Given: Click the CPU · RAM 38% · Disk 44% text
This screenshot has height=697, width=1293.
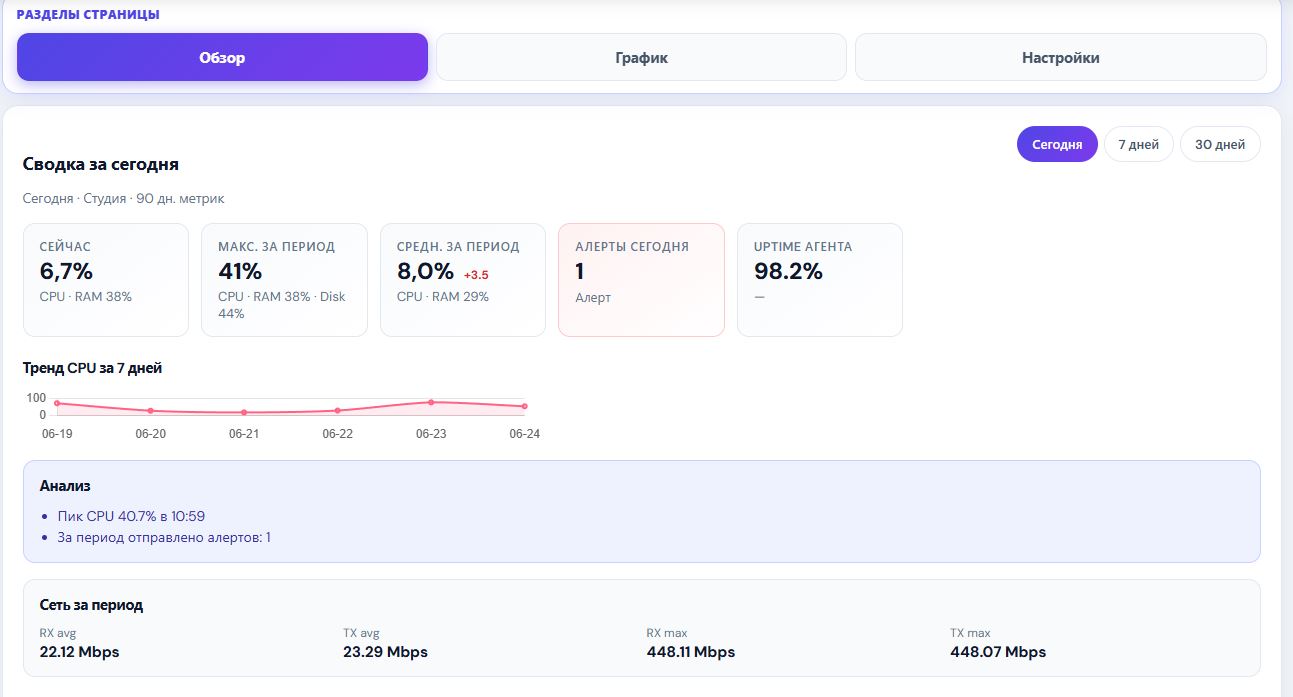Looking at the screenshot, I should [x=282, y=305].
